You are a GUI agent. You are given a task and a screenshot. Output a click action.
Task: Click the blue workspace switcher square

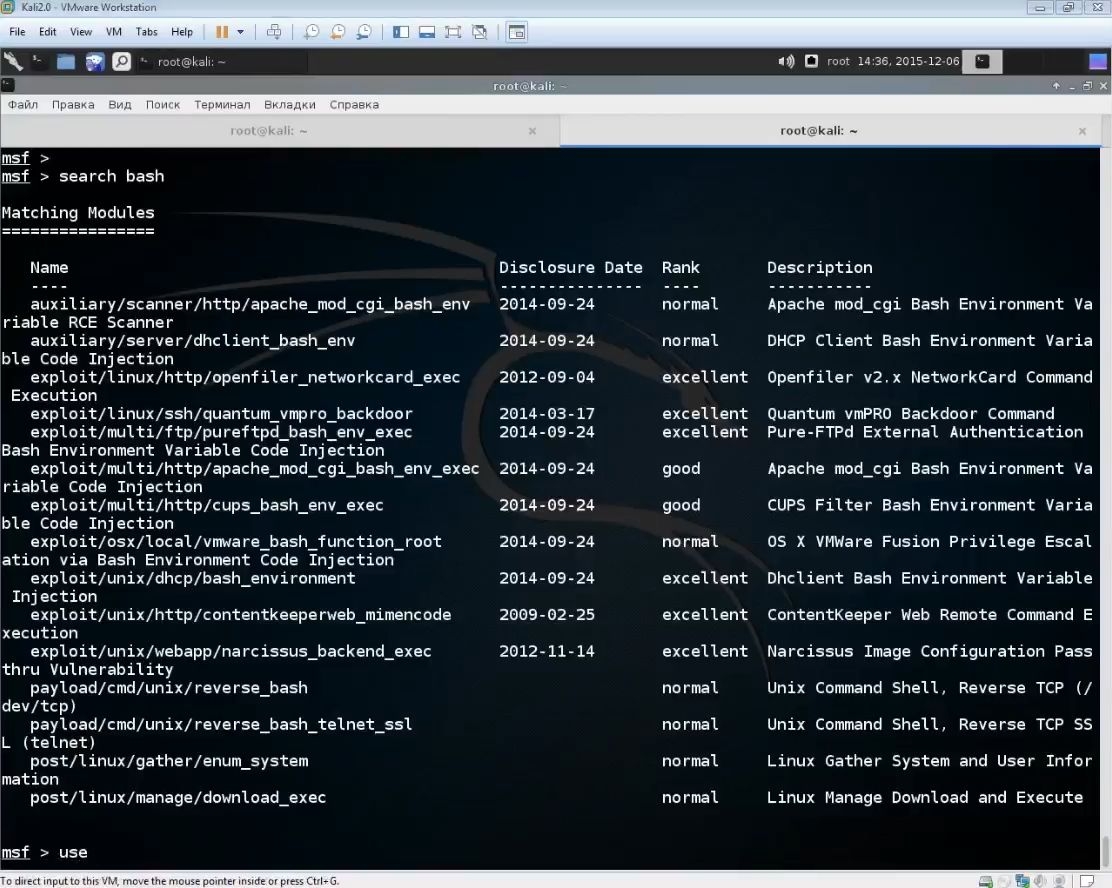click(1098, 62)
